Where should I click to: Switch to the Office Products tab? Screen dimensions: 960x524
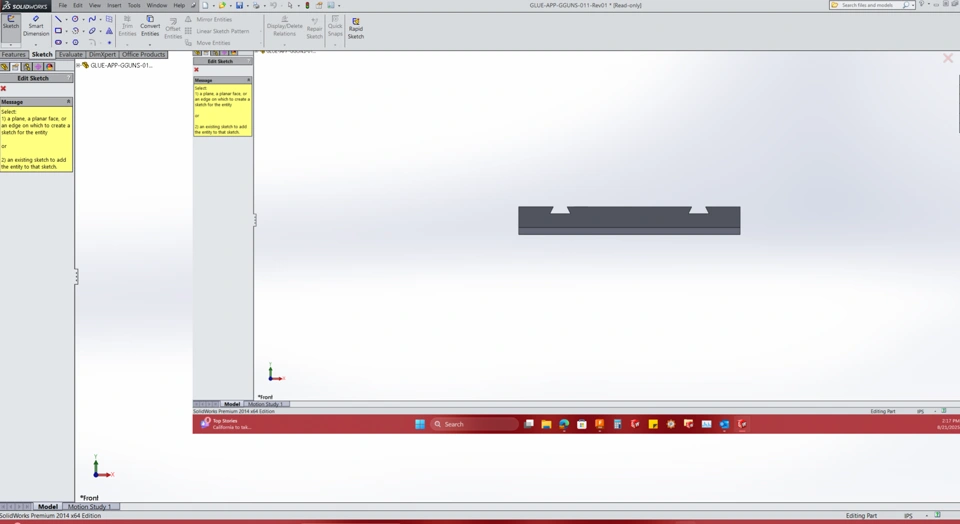point(143,54)
